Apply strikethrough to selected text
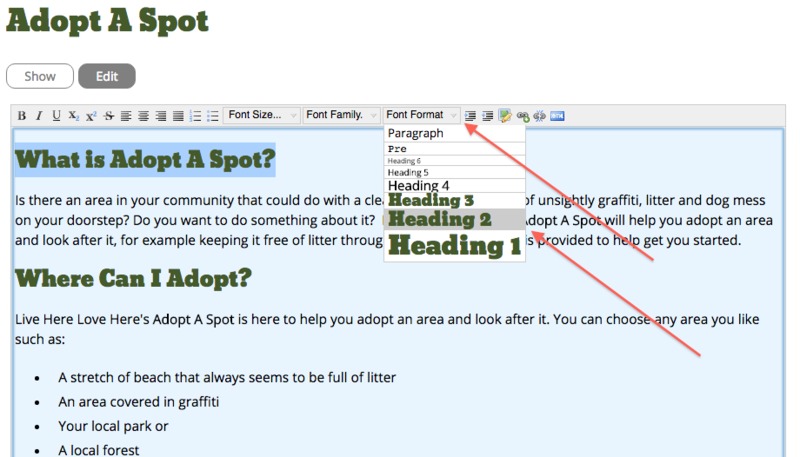The width and height of the screenshot is (800, 457). pyautogui.click(x=109, y=116)
